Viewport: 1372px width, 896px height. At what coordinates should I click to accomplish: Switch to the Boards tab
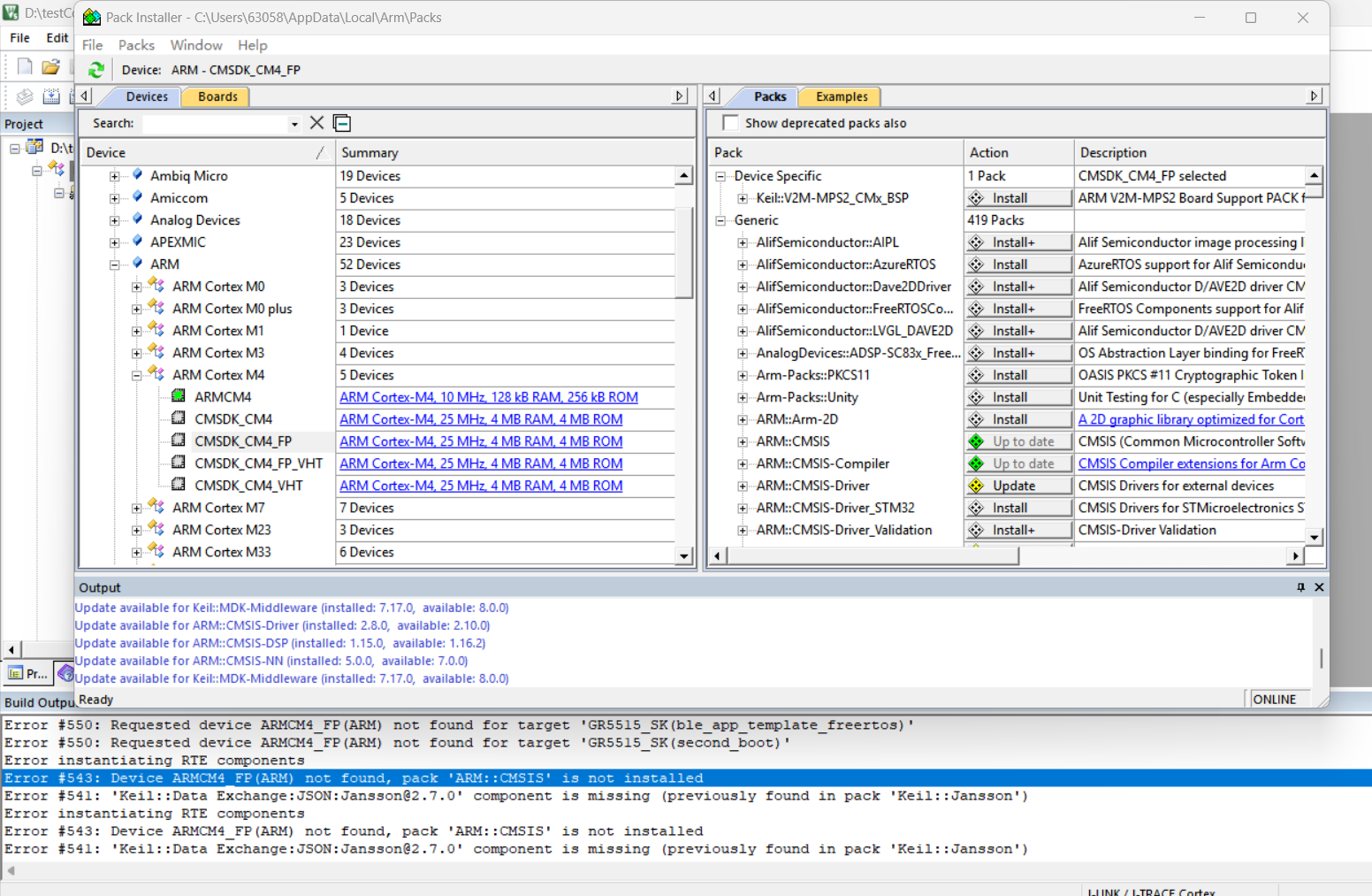(x=217, y=96)
